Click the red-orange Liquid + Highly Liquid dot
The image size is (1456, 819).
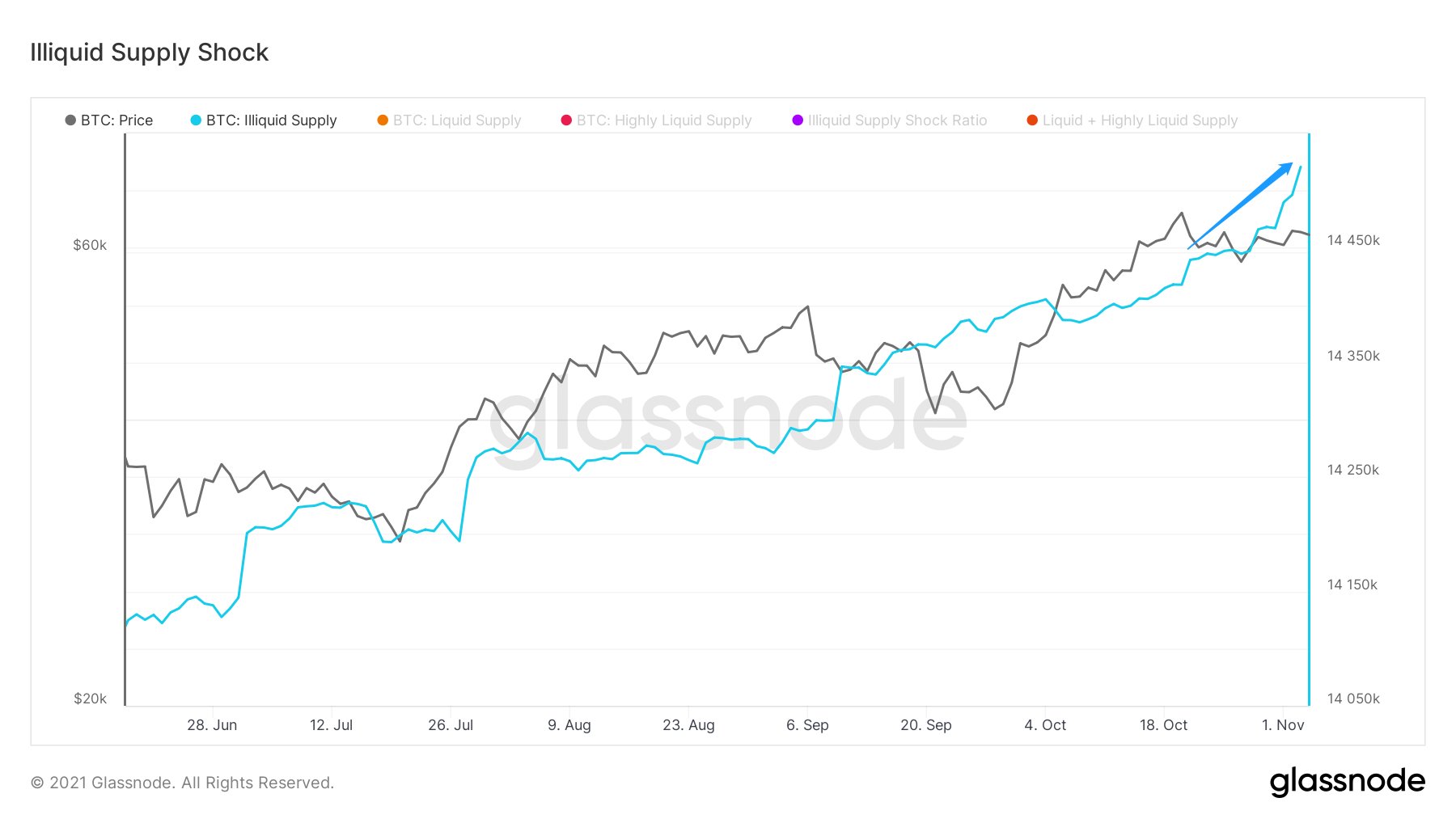(x=1032, y=120)
